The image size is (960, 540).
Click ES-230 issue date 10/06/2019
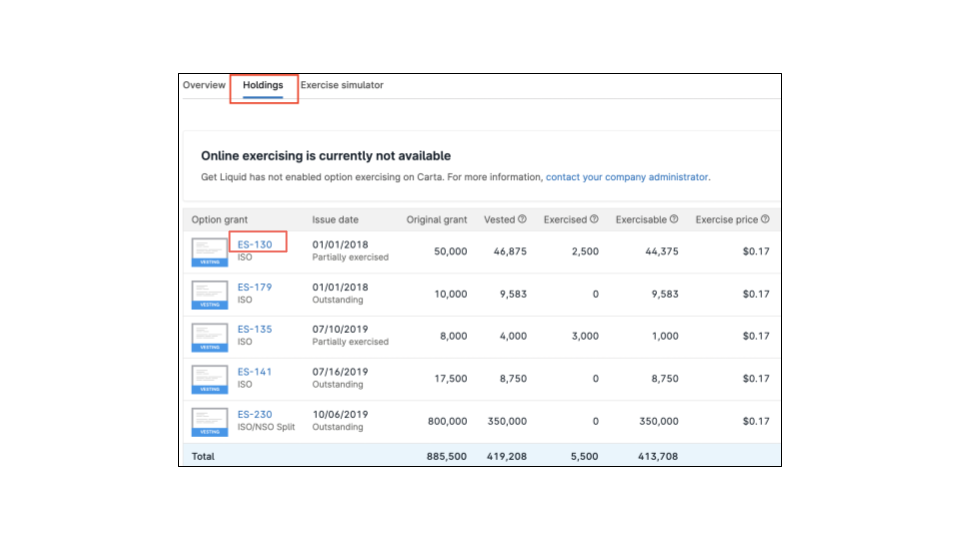pos(340,414)
